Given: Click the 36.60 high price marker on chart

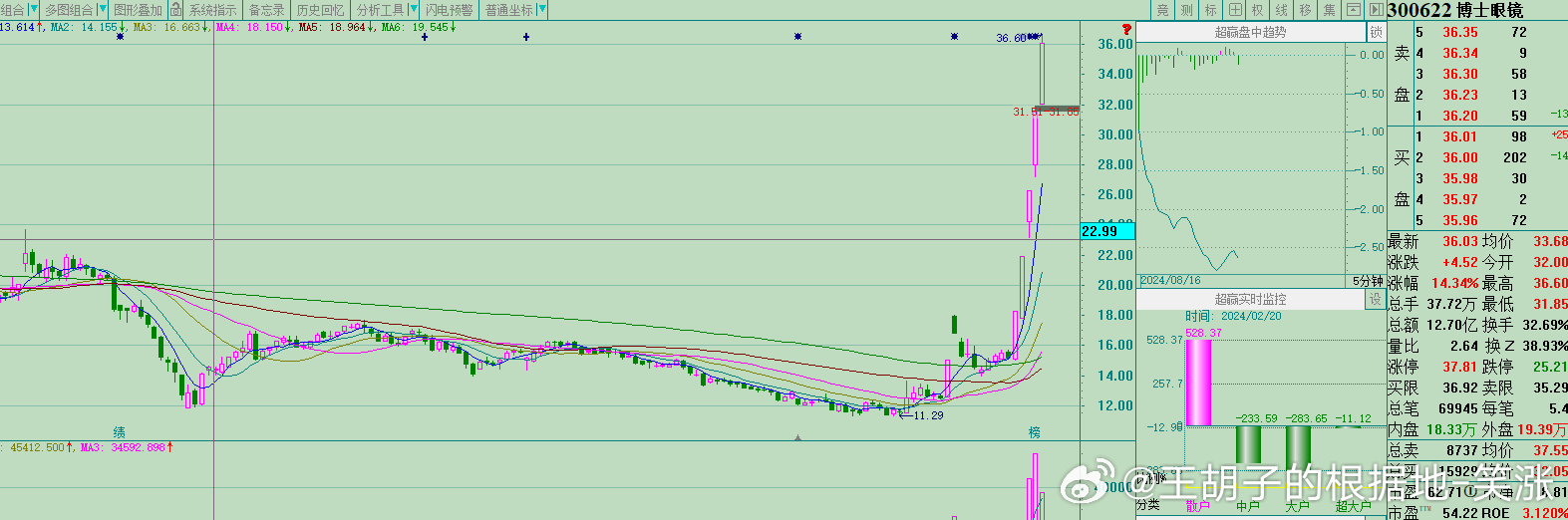Looking at the screenshot, I should tap(1011, 38).
